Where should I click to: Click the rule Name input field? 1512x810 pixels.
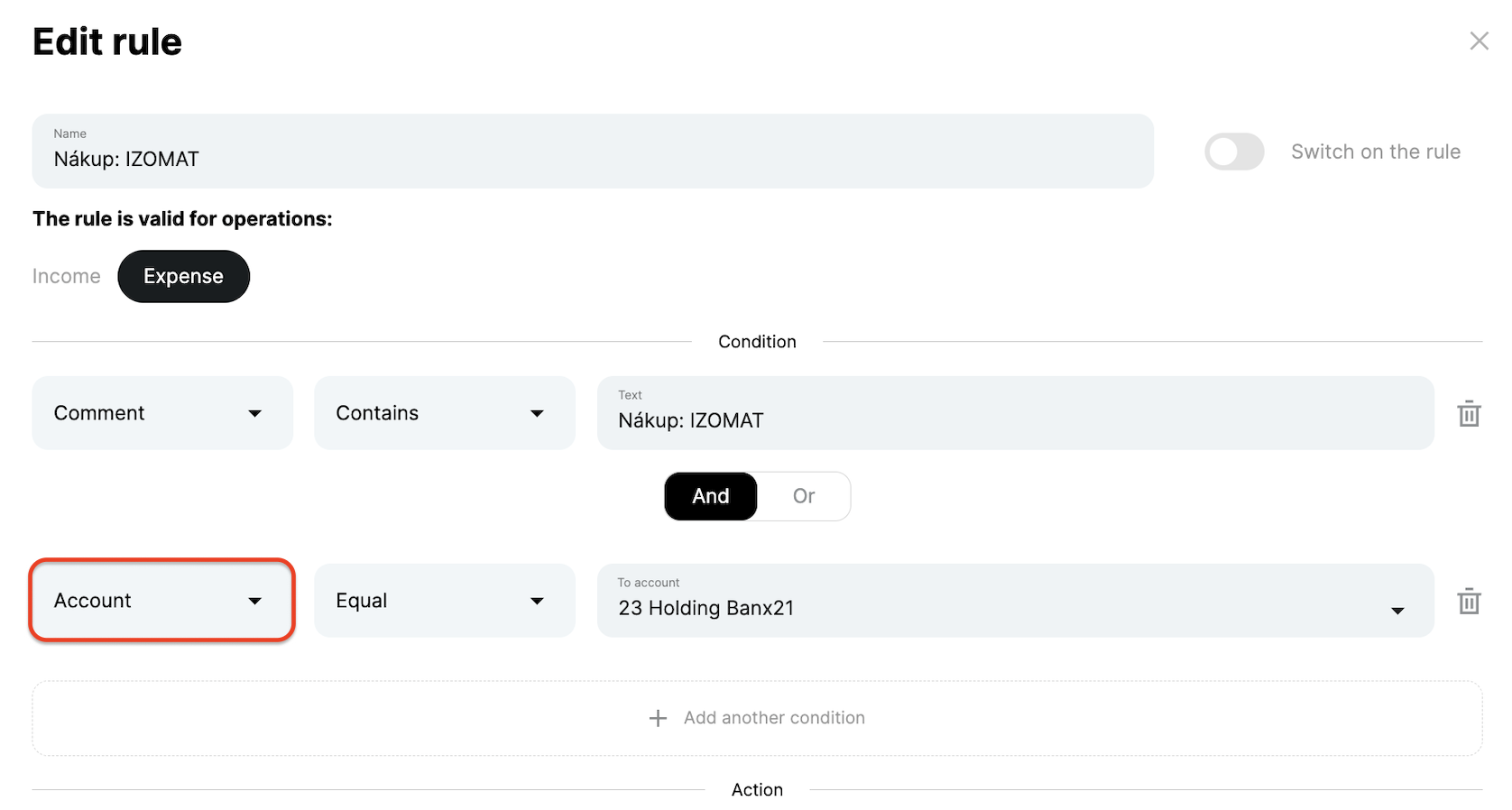tap(593, 152)
